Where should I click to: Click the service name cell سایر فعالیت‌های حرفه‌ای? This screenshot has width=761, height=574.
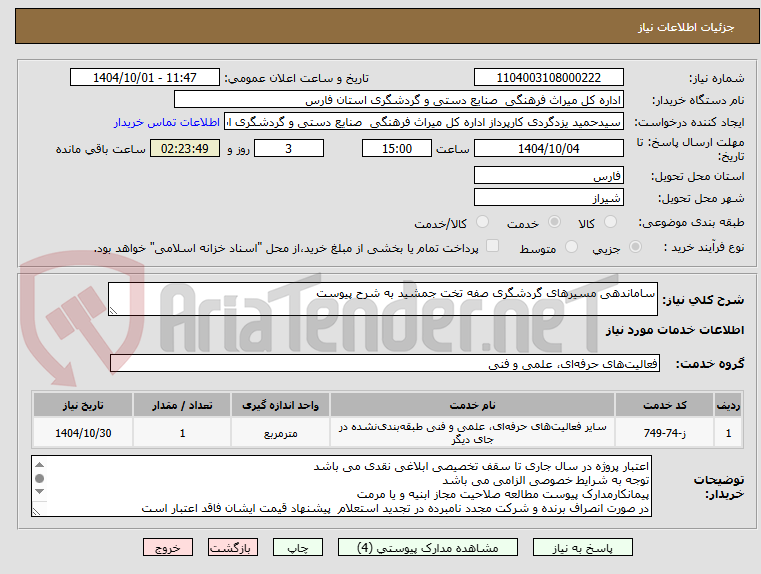point(472,433)
